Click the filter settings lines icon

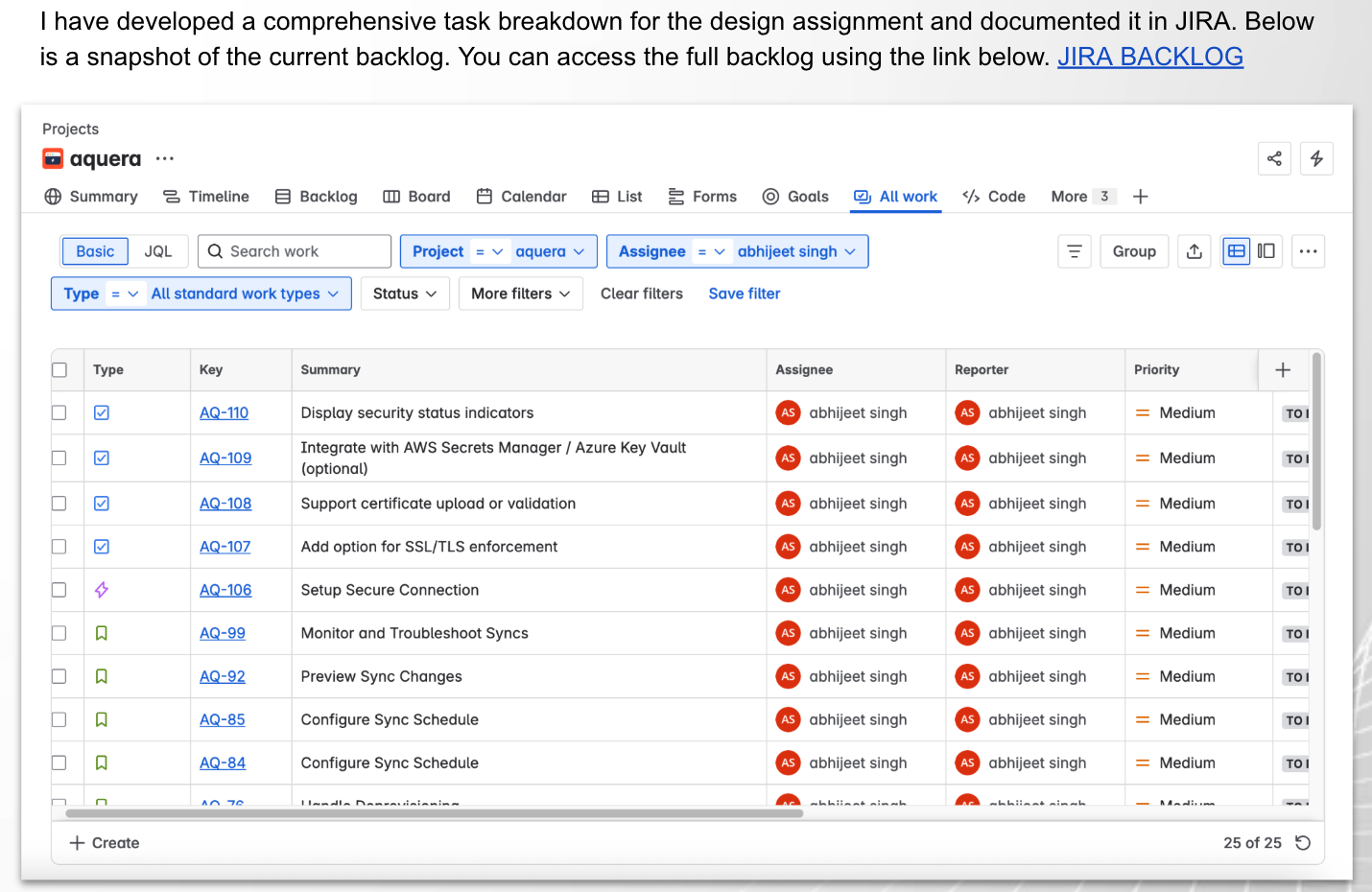pyautogui.click(x=1075, y=251)
